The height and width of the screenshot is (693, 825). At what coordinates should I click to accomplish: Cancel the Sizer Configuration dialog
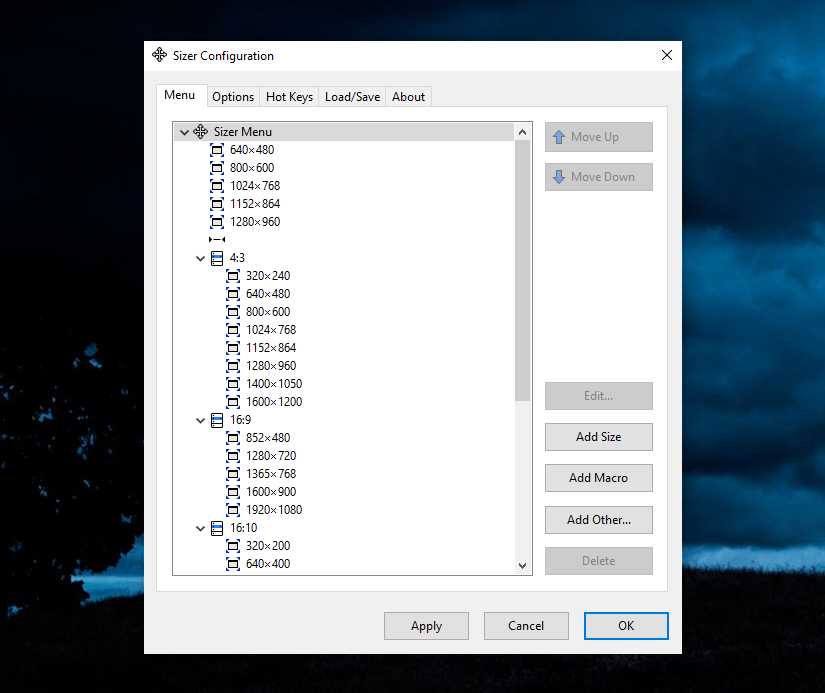pyautogui.click(x=526, y=626)
